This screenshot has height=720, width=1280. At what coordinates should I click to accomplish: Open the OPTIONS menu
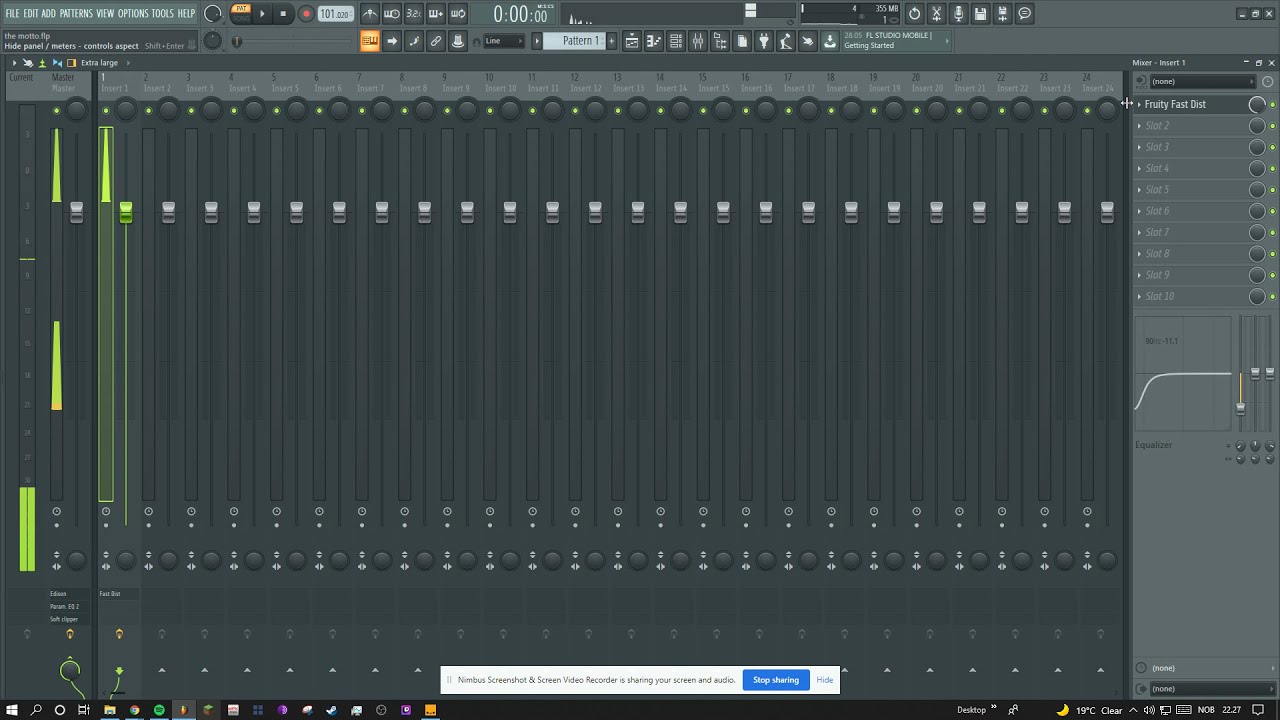coord(133,14)
